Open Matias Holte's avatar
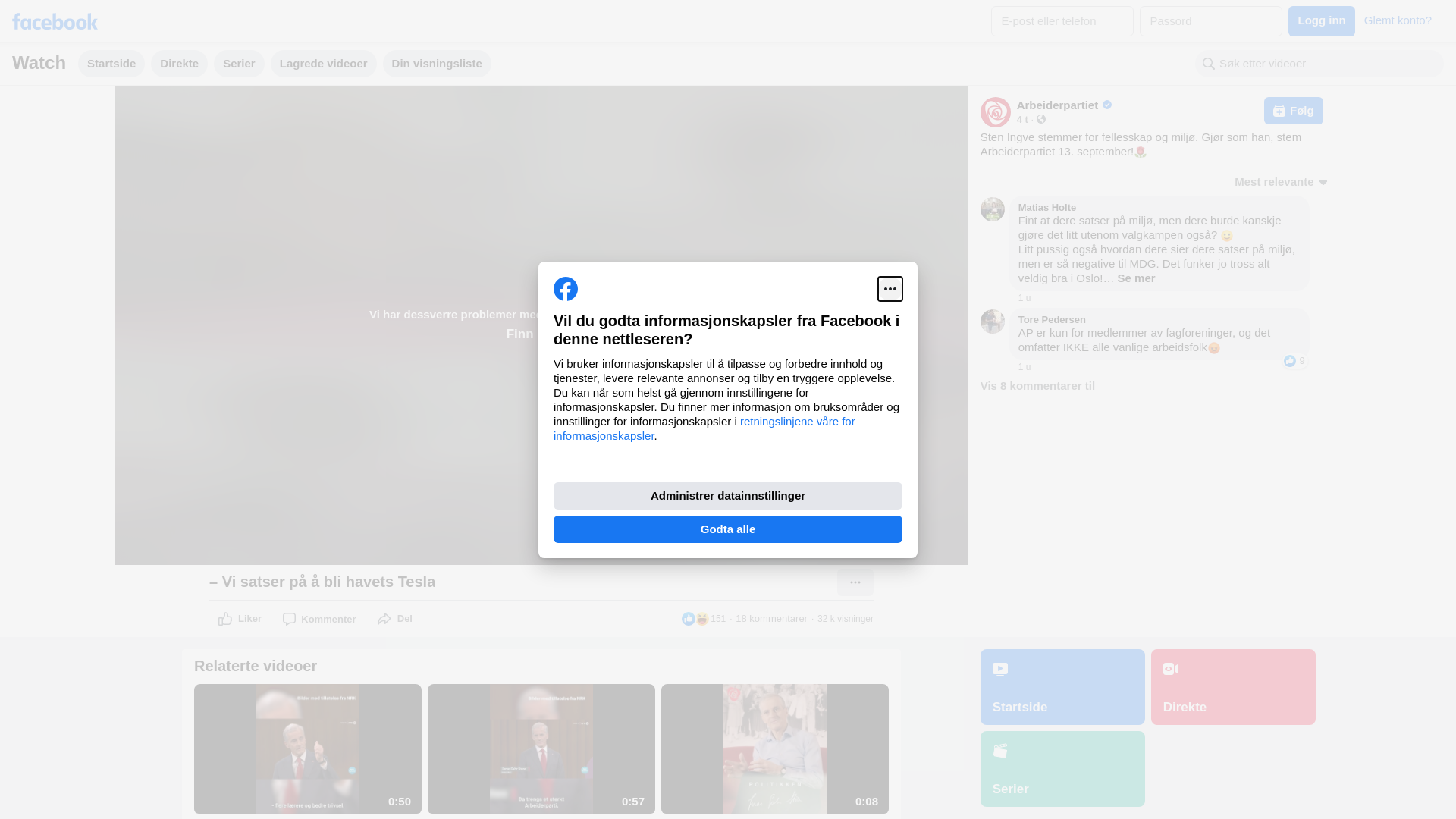 (993, 209)
